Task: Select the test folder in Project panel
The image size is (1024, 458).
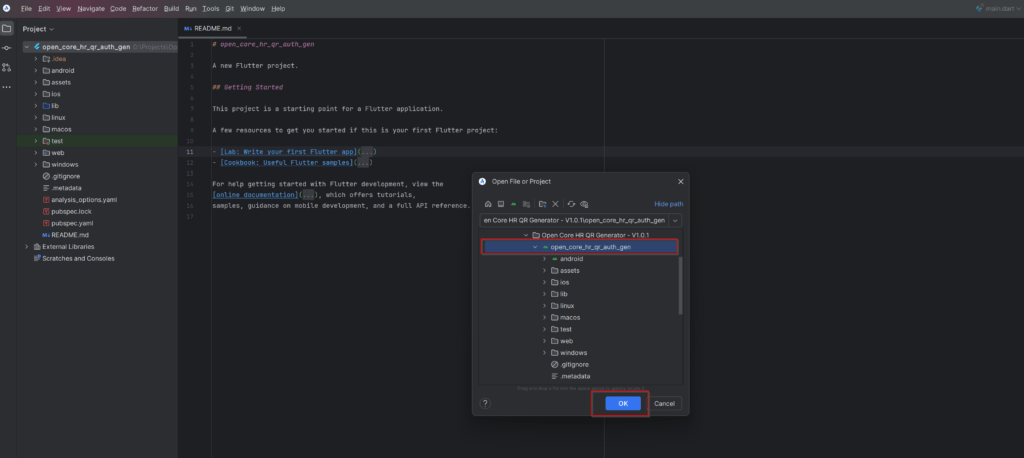Action: [57, 141]
